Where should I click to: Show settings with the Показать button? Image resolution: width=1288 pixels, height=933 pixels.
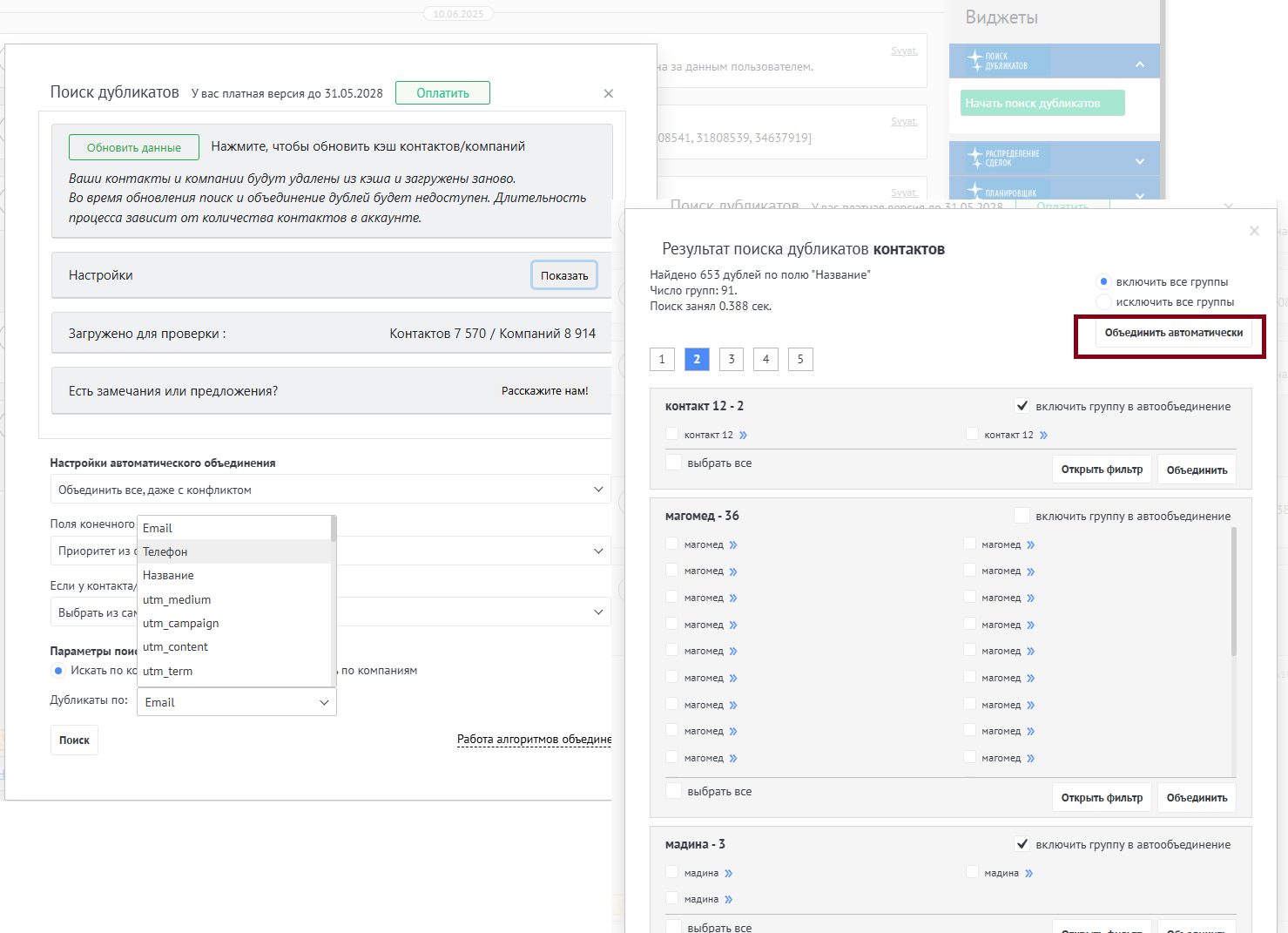tap(564, 275)
